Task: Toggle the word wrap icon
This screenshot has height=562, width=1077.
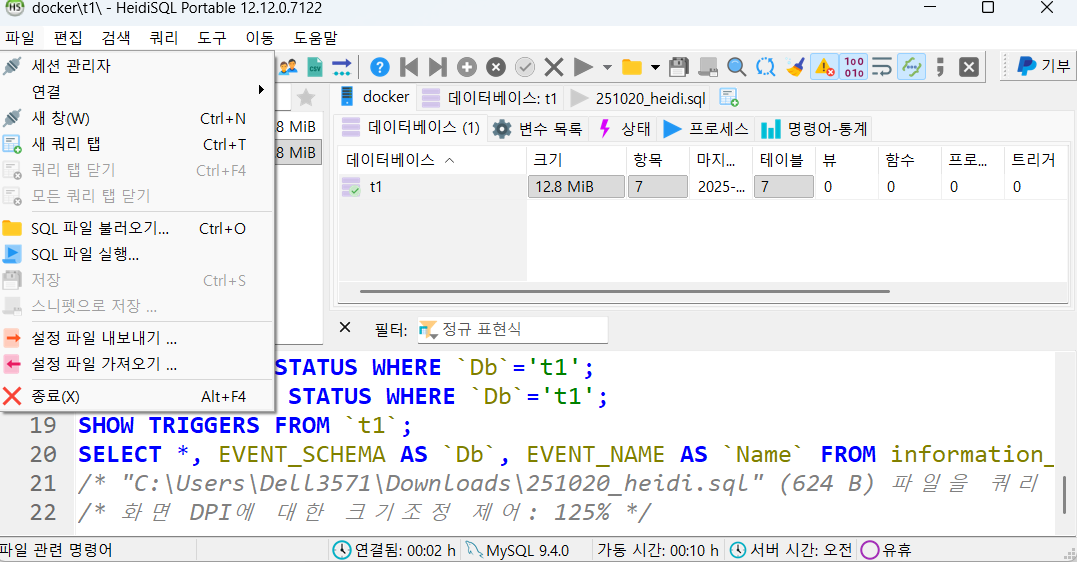Action: point(882,67)
